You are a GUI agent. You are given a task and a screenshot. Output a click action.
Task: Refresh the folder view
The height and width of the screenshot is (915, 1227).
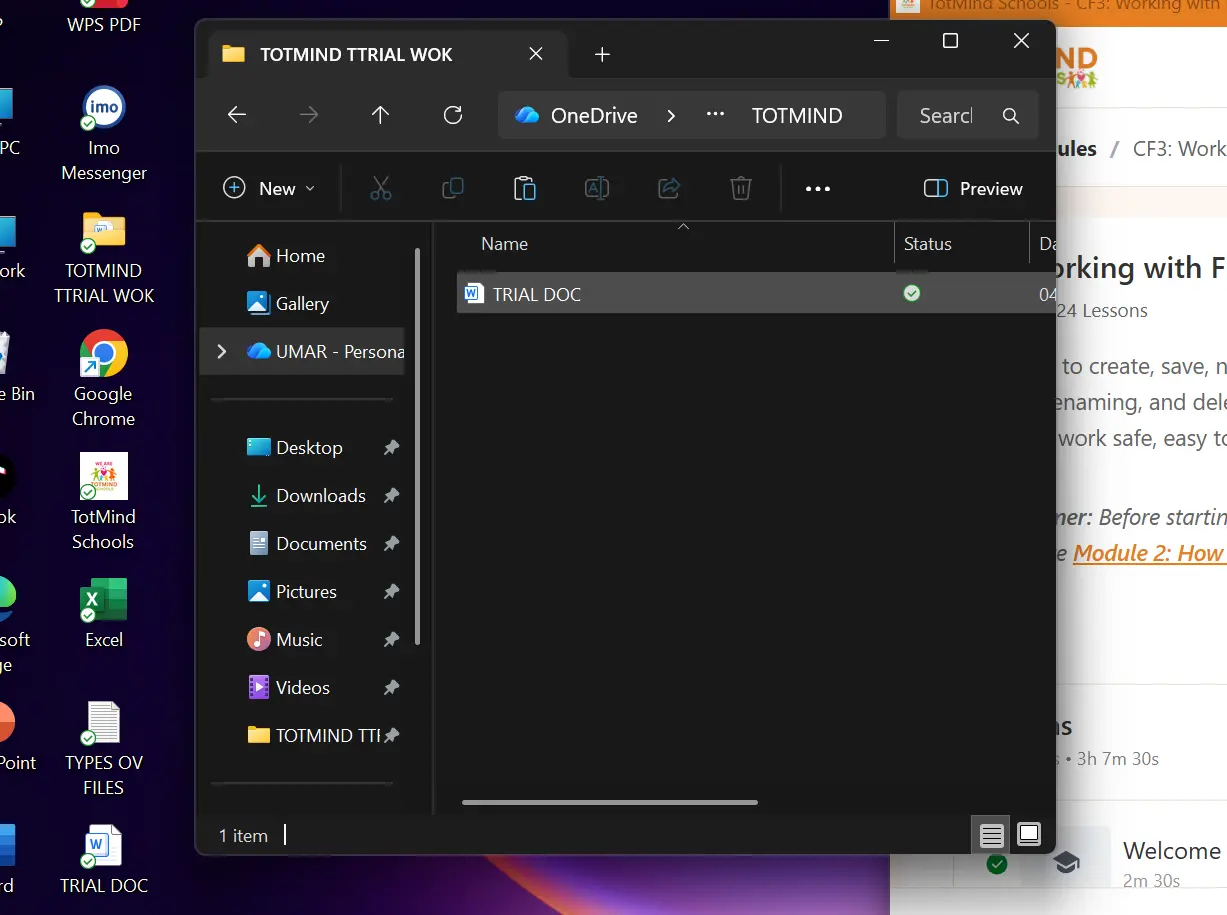coord(453,115)
